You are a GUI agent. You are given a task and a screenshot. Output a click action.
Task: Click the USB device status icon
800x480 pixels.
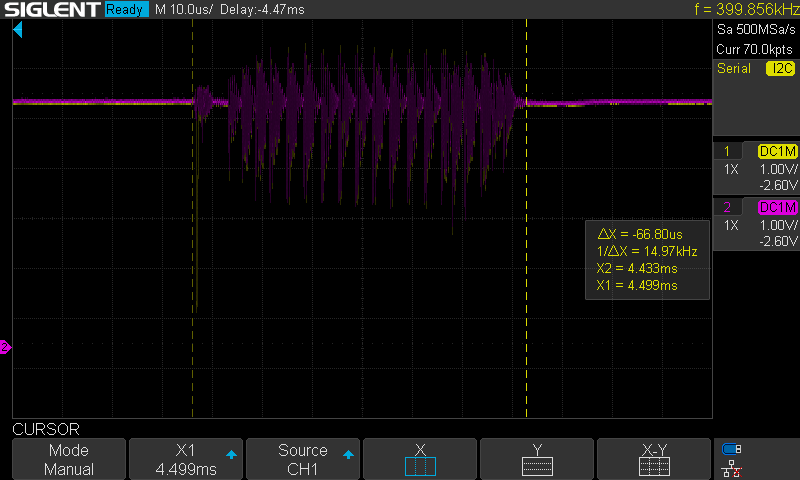[732, 449]
